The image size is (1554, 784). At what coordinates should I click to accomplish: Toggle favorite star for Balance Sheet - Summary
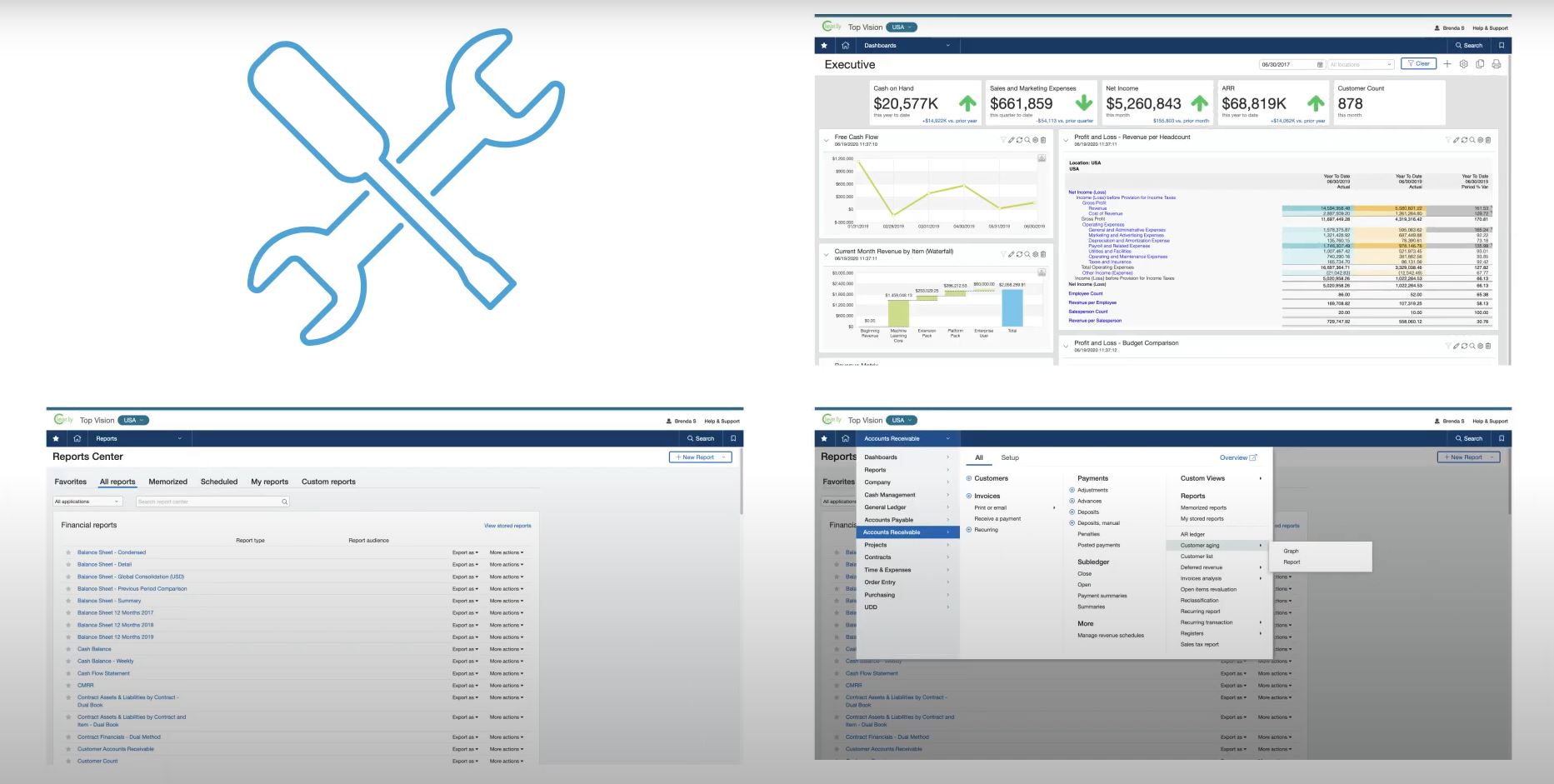pos(68,601)
